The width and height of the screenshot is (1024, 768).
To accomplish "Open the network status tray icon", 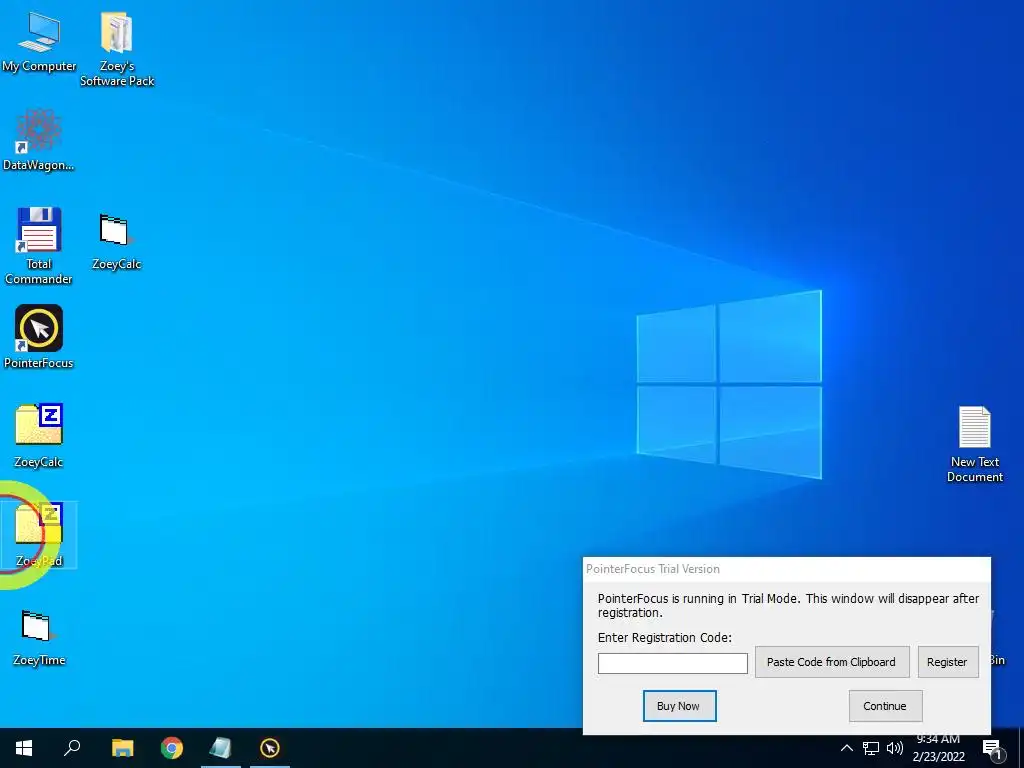I will 871,748.
